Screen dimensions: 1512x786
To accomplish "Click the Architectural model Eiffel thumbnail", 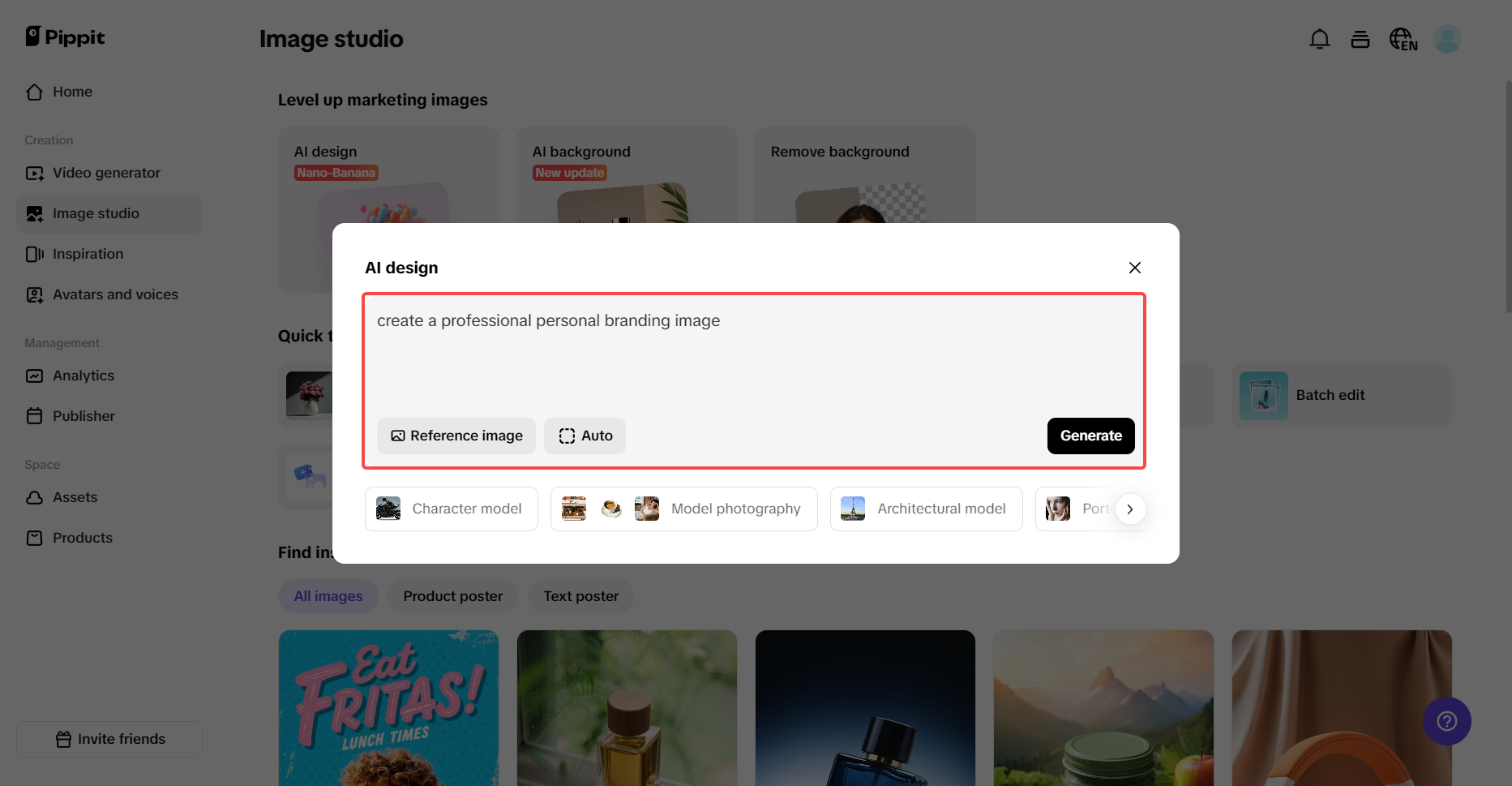I will click(853, 509).
